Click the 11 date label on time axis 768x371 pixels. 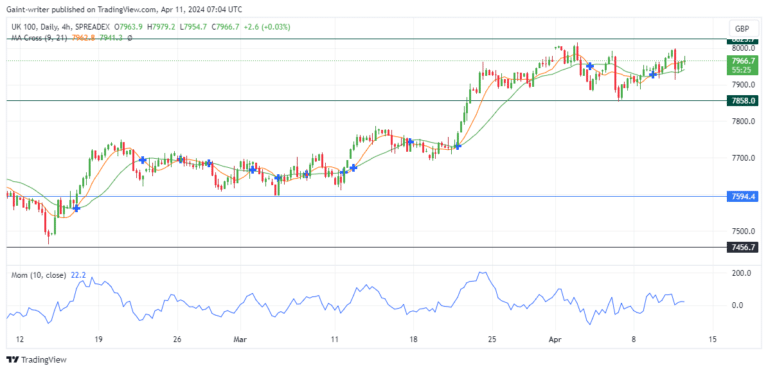pos(334,339)
